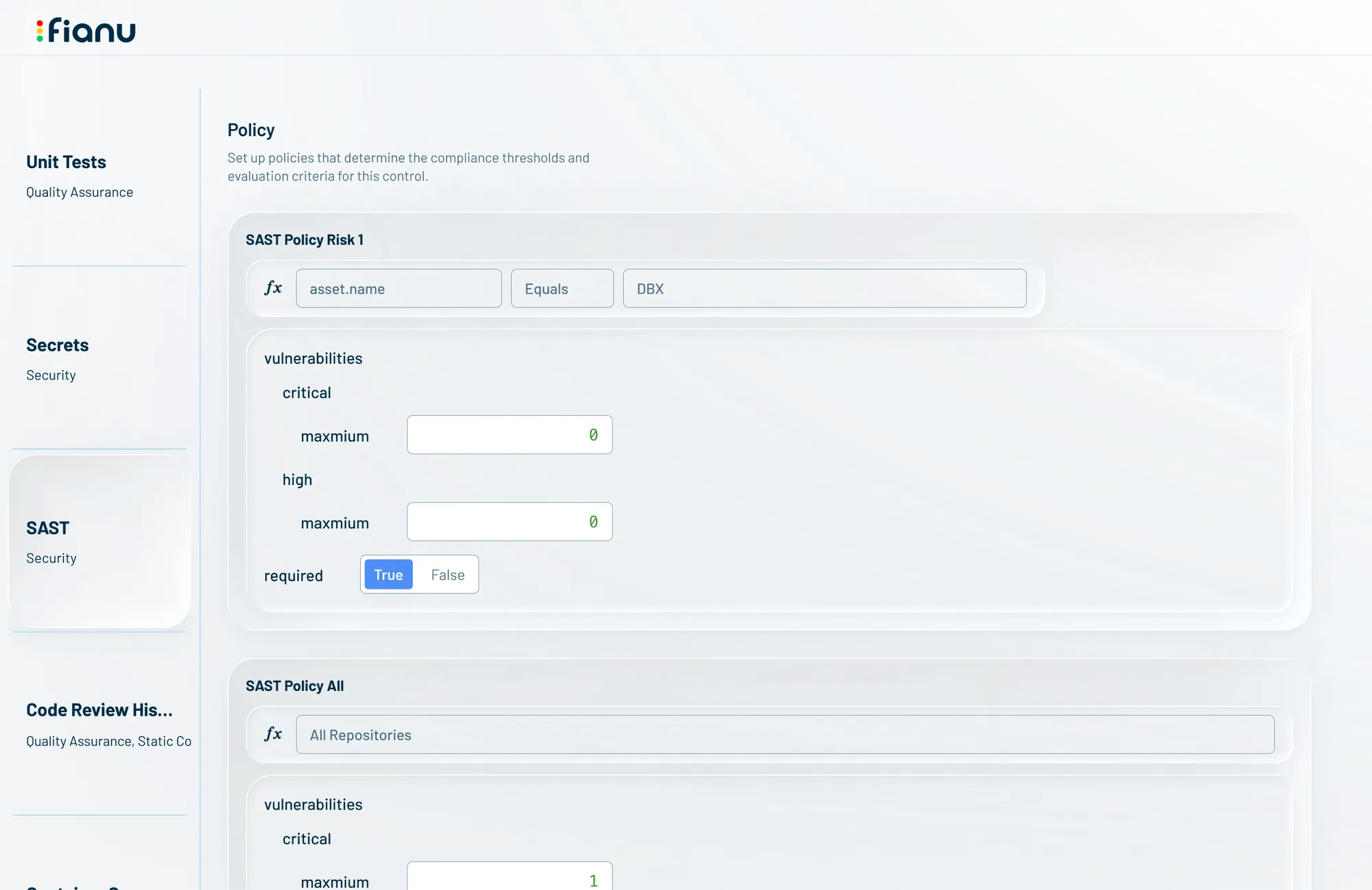The image size is (1372, 890).
Task: Click the SAST Policy Risk 1 title
Action: pos(305,239)
